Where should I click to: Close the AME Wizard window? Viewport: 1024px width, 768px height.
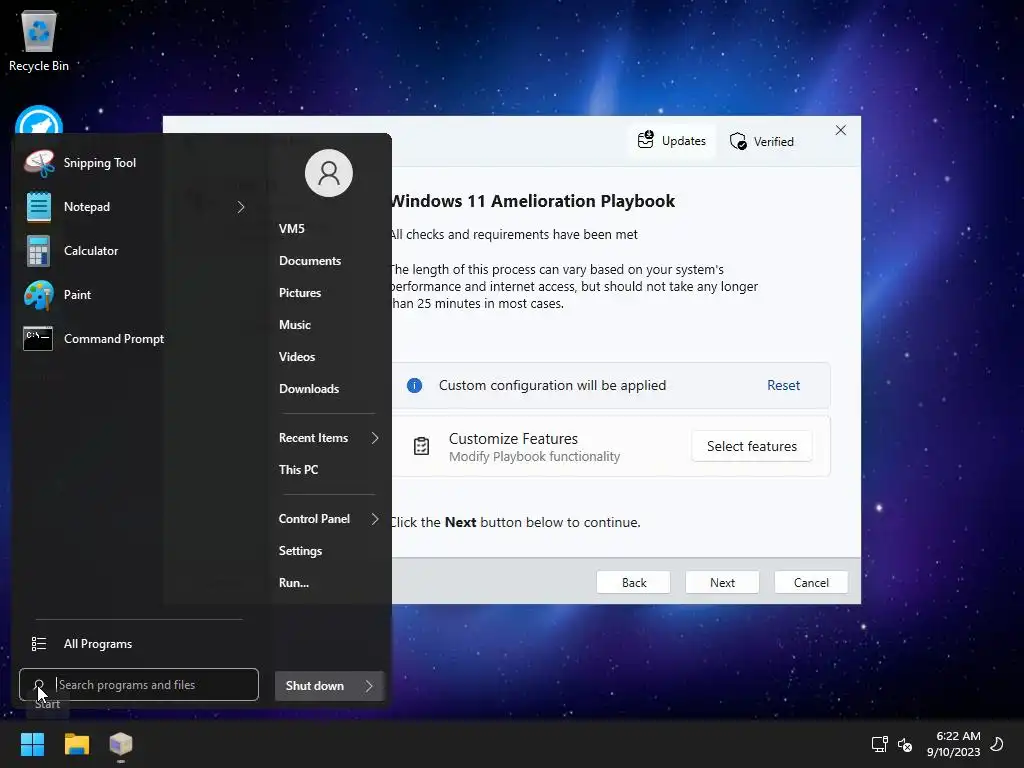tap(840, 131)
